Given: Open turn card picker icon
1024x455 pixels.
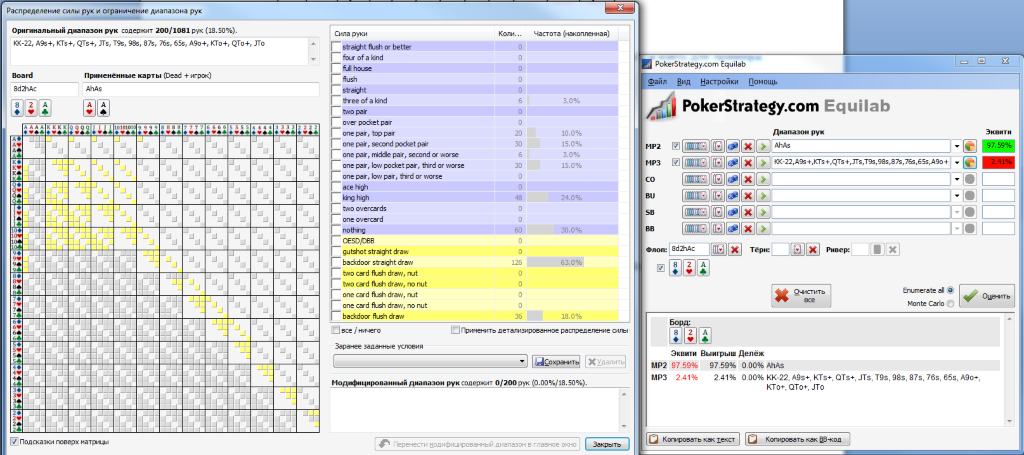Looking at the screenshot, I should click(798, 249).
